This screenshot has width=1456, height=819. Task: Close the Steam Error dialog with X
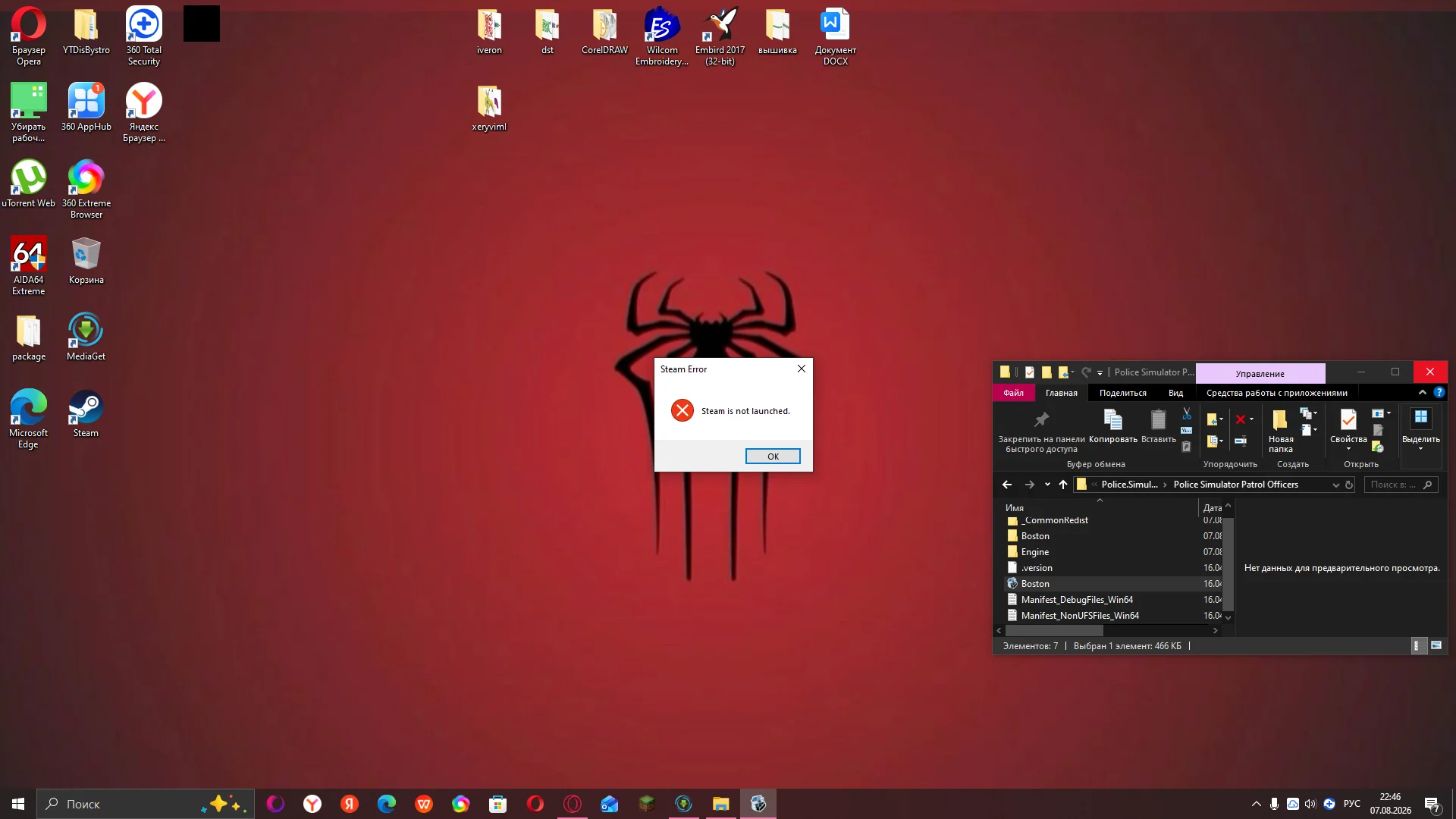tap(801, 369)
